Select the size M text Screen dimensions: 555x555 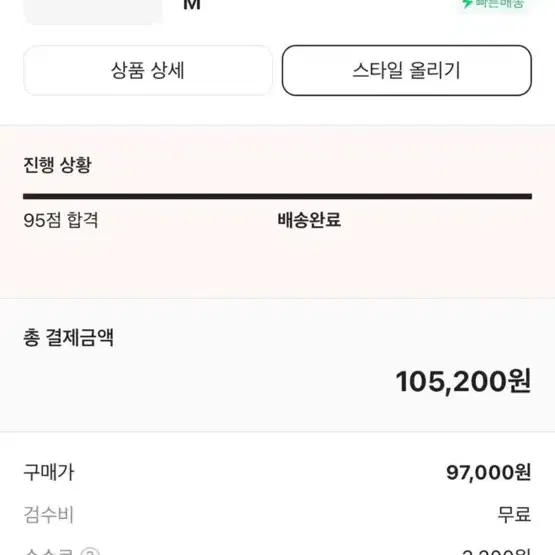192,5
